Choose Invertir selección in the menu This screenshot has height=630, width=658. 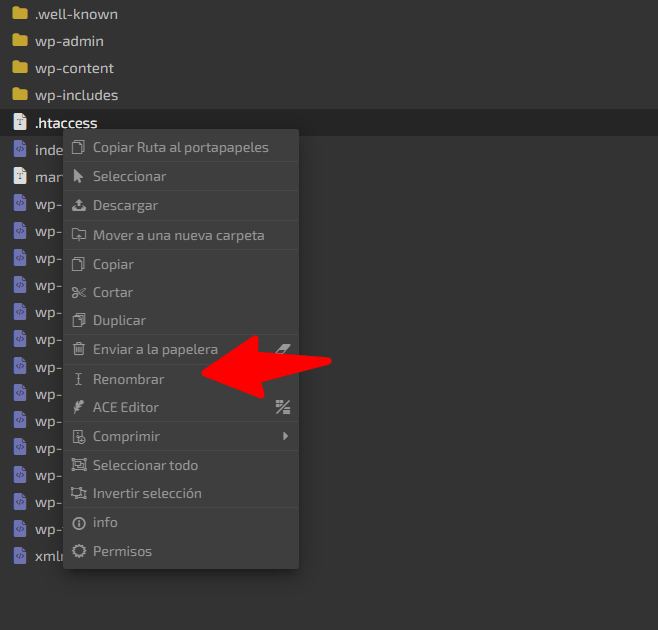(181, 494)
